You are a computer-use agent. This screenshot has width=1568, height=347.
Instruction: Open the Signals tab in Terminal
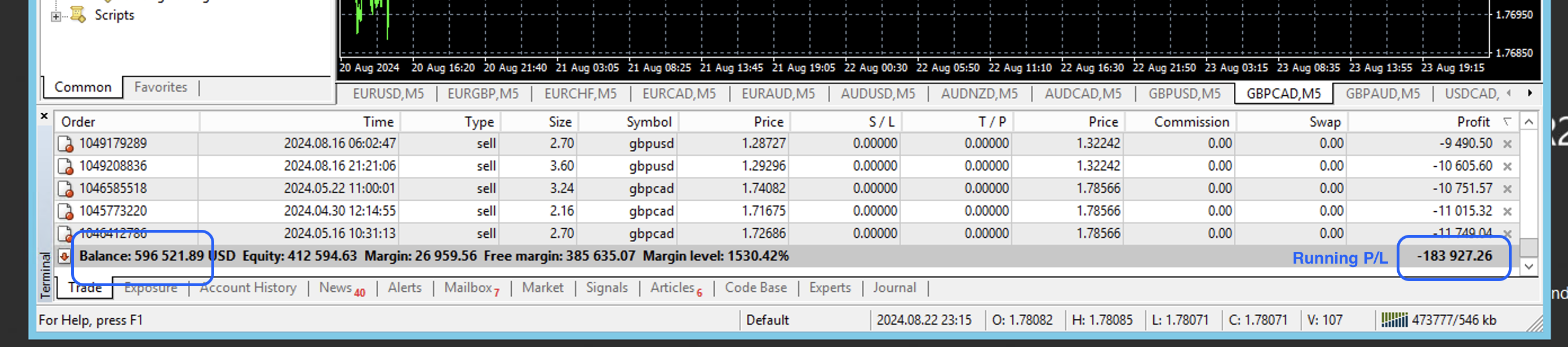pos(606,288)
